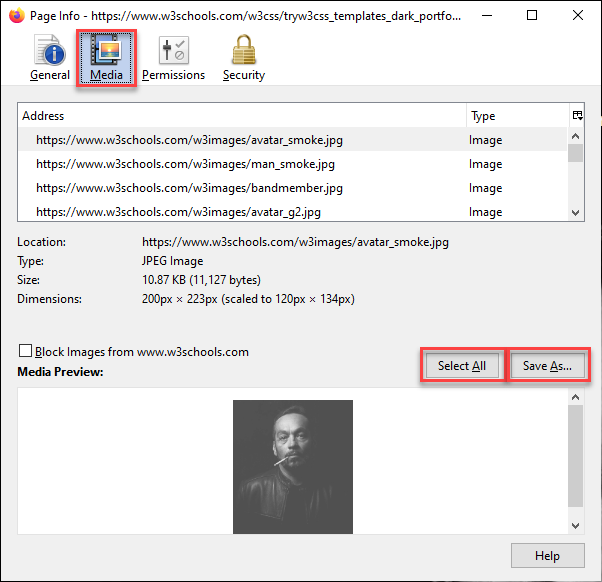The width and height of the screenshot is (602, 582).
Task: Sort media list by Address column
Action: [x=242, y=116]
